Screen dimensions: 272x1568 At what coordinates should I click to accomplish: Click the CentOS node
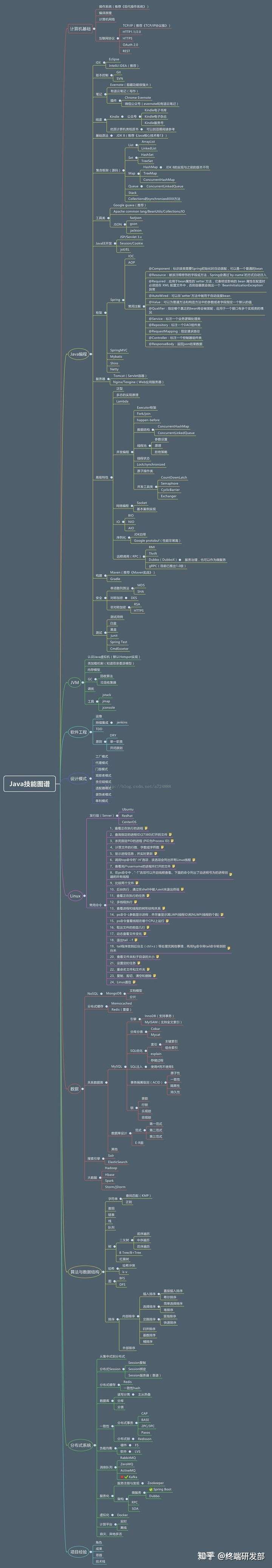[129, 822]
